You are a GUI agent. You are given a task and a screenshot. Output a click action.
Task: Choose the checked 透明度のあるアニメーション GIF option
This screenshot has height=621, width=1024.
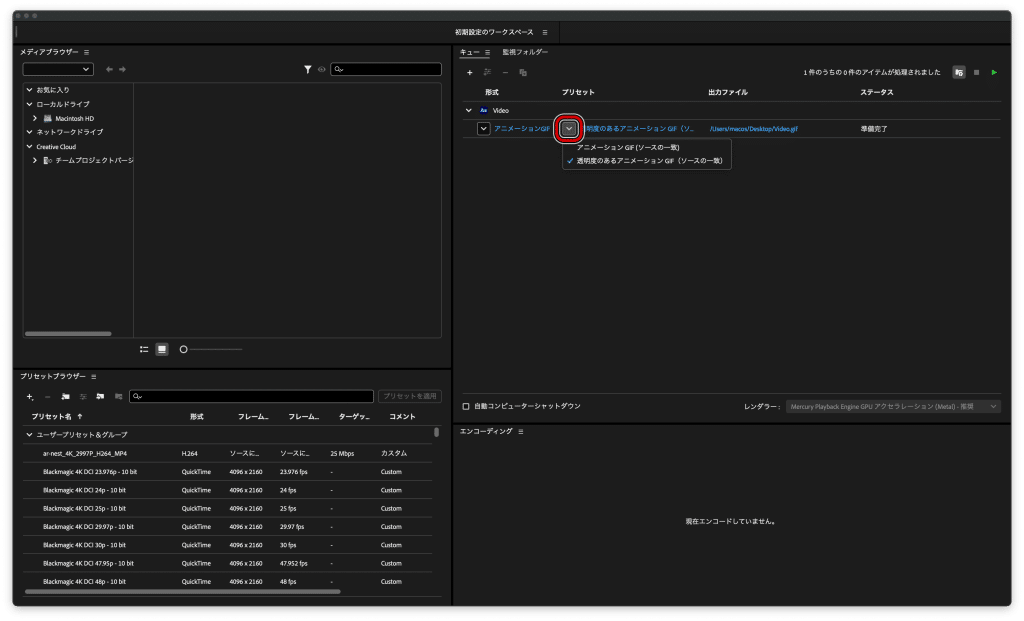point(648,160)
